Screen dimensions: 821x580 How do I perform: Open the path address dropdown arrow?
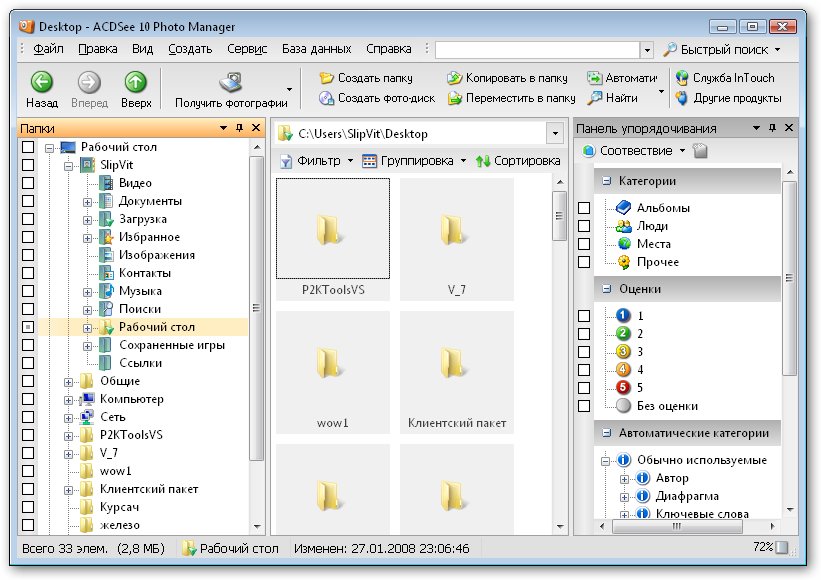point(555,134)
